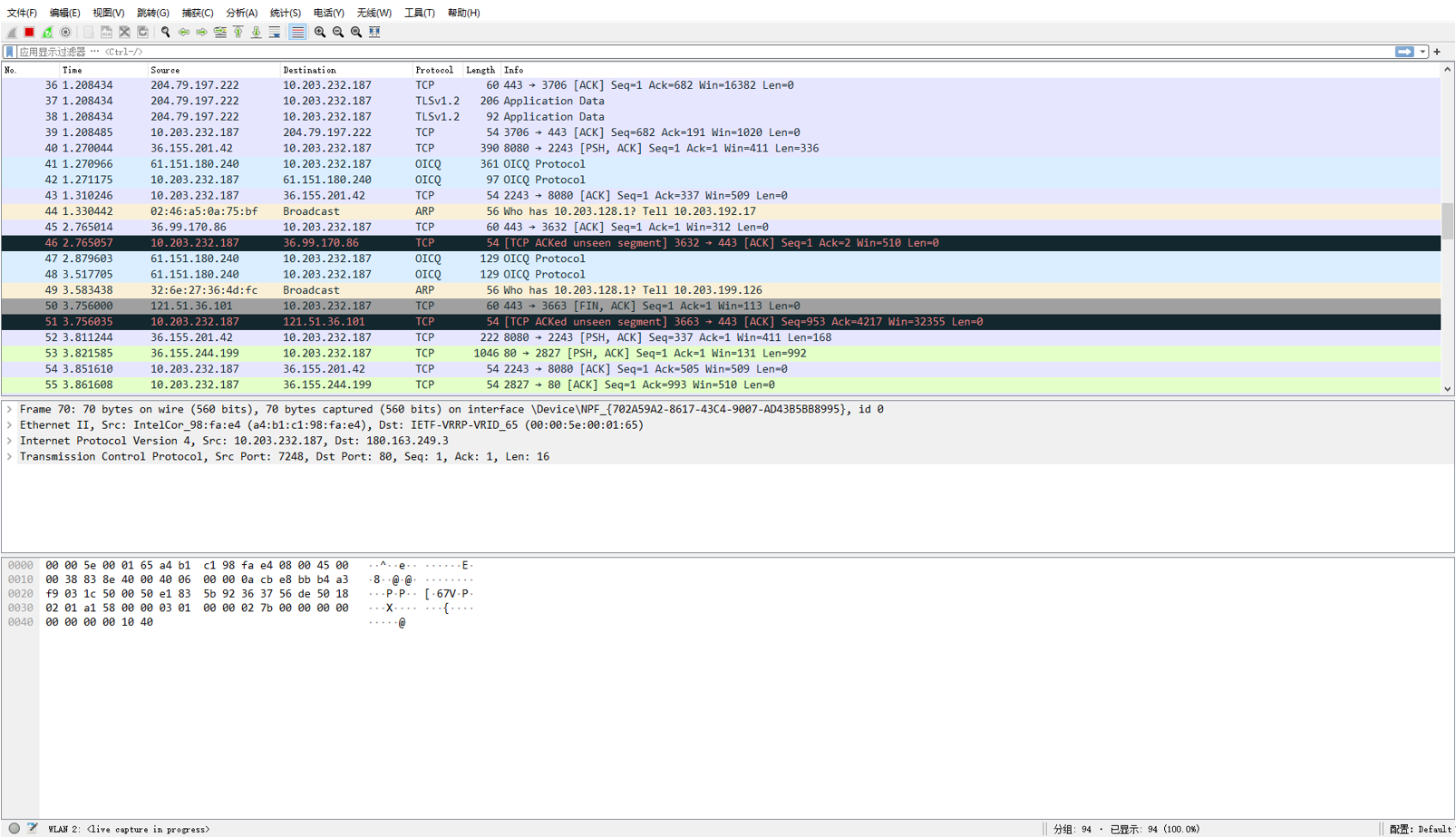Image resolution: width=1456 pixels, height=837 pixels.
Task: Open the 统计(S) menu
Action: pyautogui.click(x=285, y=13)
